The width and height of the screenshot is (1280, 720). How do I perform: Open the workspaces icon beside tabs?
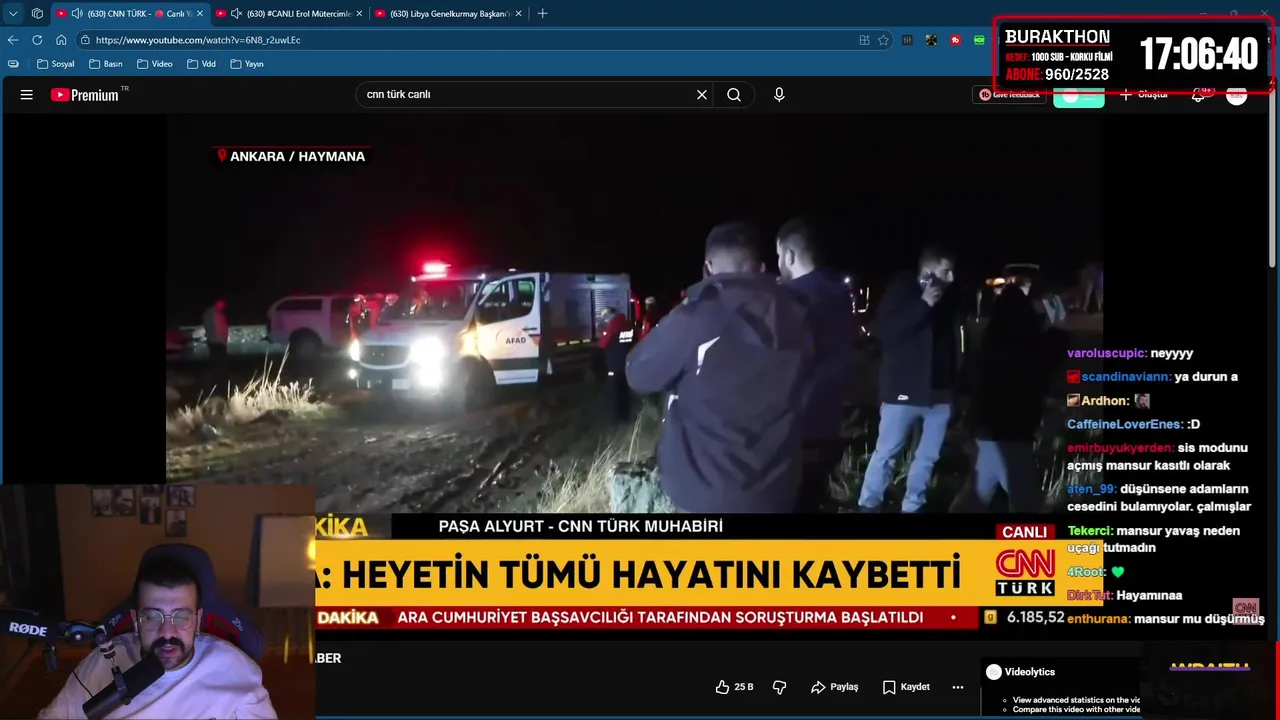click(37, 14)
